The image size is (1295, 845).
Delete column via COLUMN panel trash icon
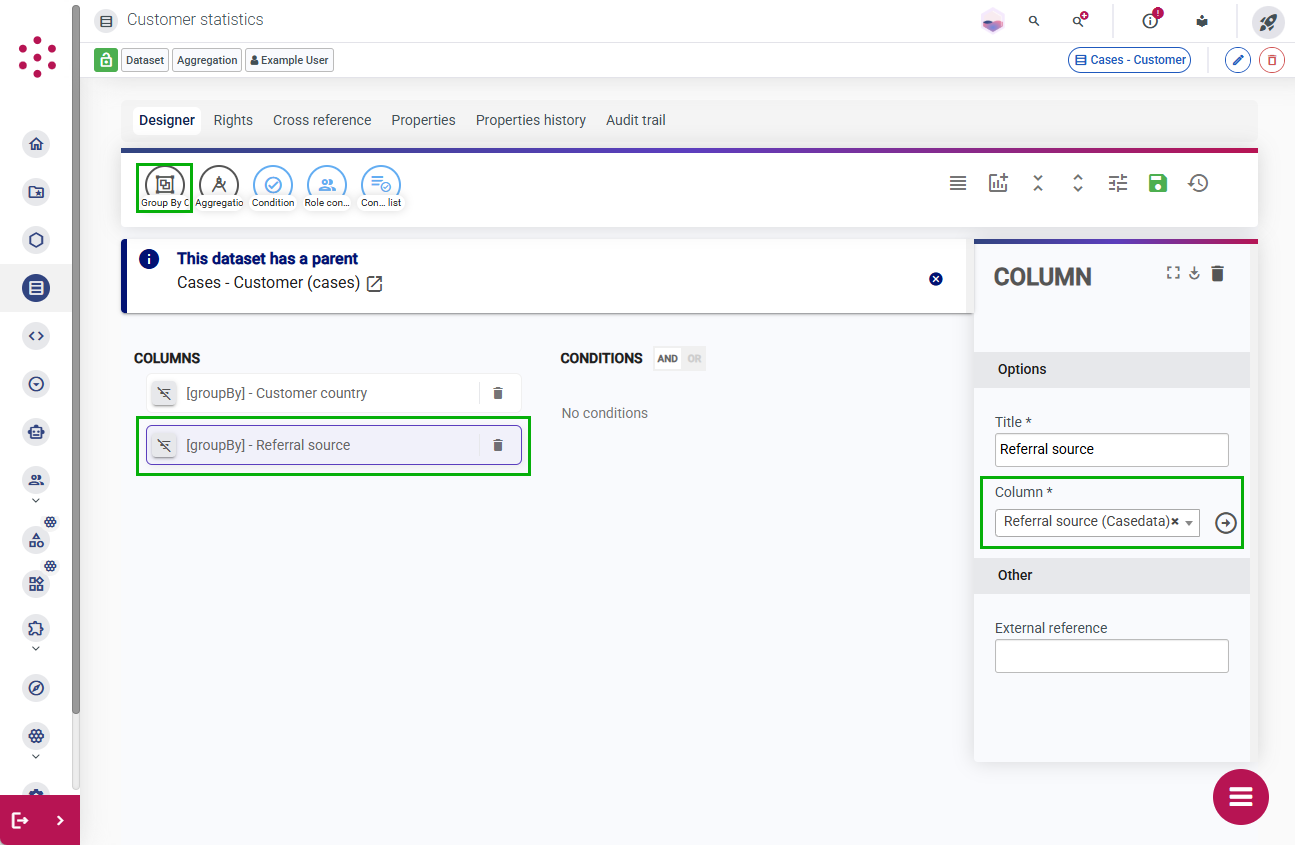pos(1217,273)
